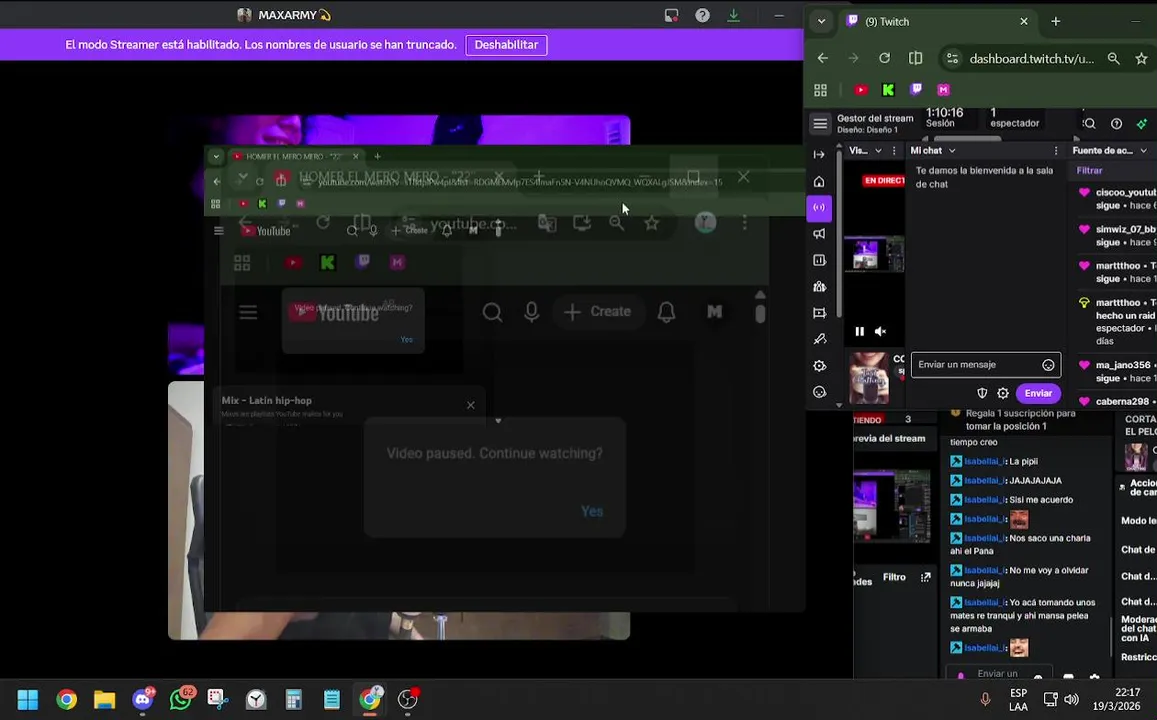Open the three-dot menu of Mi chat panel
The width and height of the screenshot is (1157, 720).
pyautogui.click(x=1056, y=150)
